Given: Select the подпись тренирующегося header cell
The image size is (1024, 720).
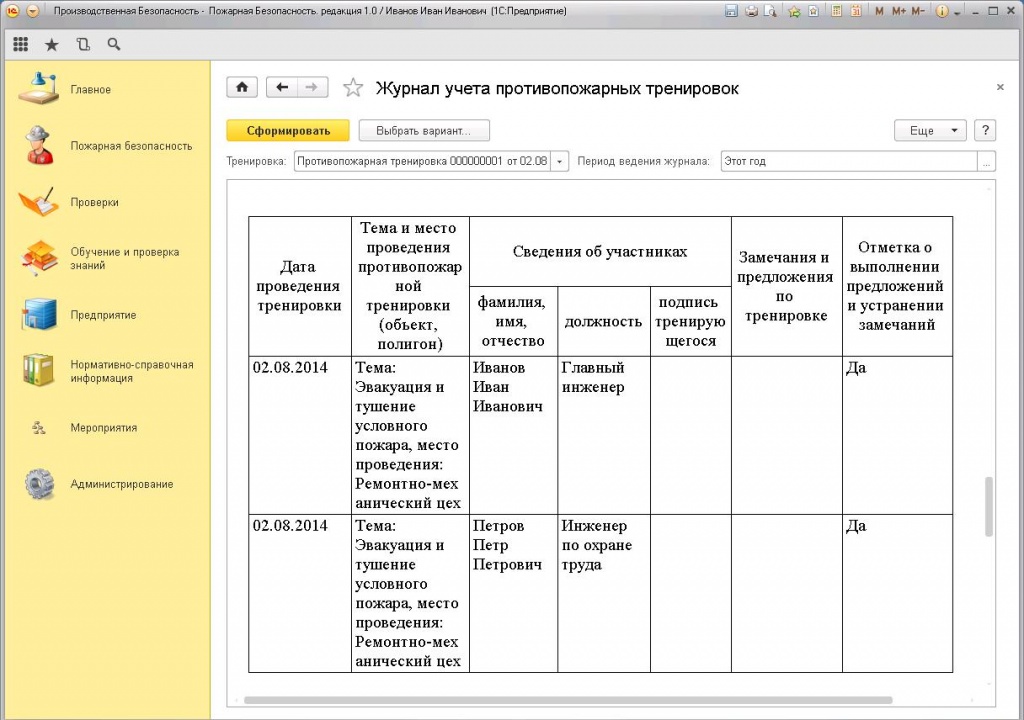Looking at the screenshot, I should tap(691, 321).
